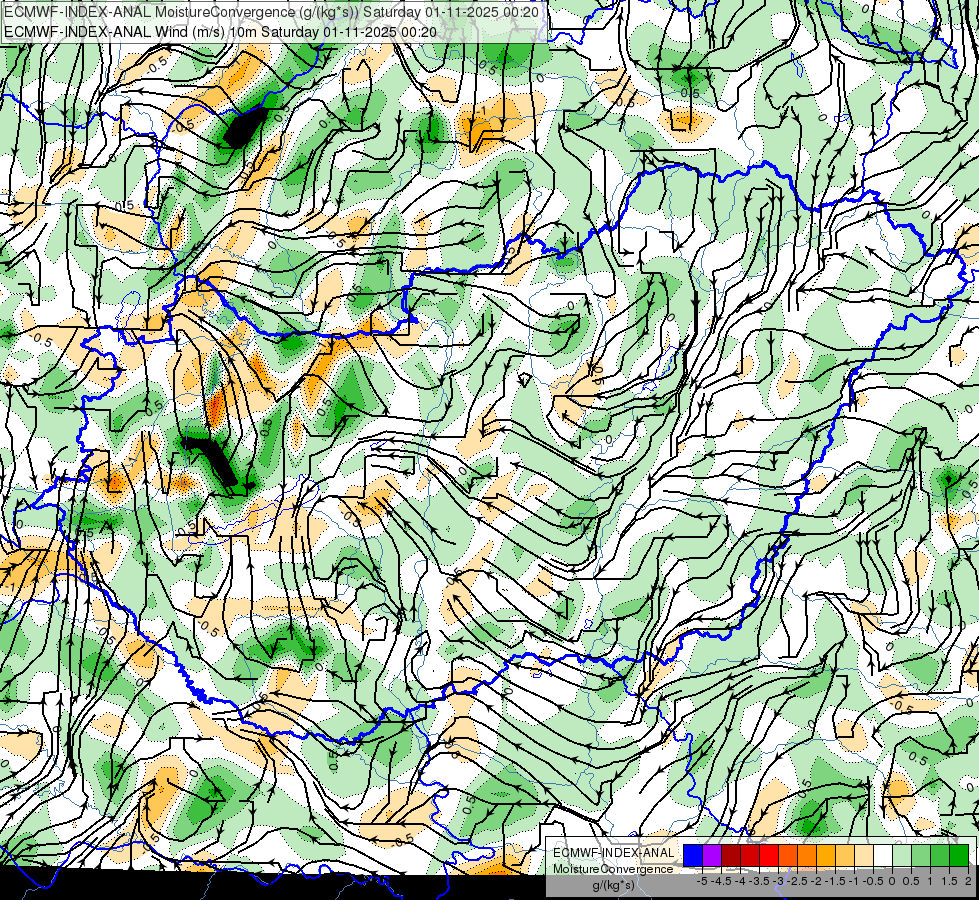Click the purple legend swatch
The height and width of the screenshot is (900, 979).
[712, 856]
